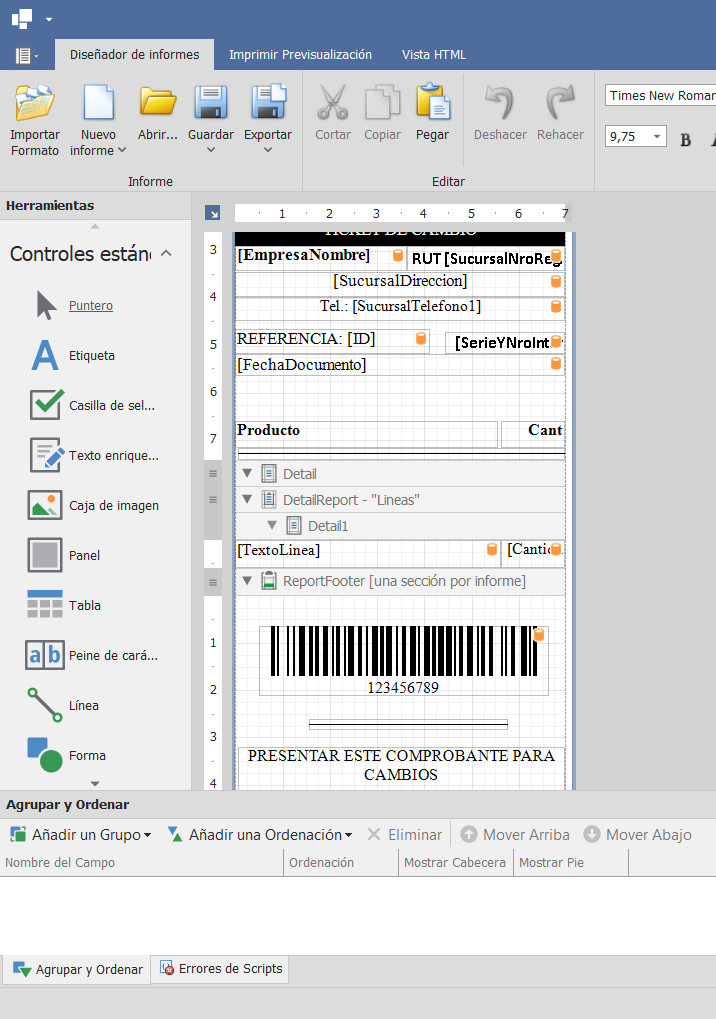Open a report with Abrir folder icon
The height and width of the screenshot is (1019, 716).
point(158,103)
